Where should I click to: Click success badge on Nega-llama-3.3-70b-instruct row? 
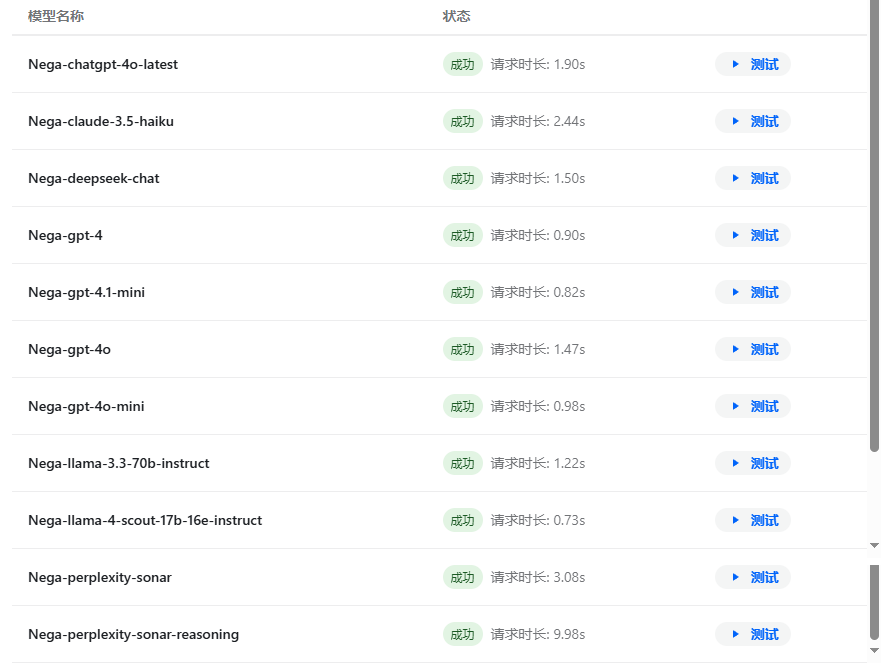[462, 464]
